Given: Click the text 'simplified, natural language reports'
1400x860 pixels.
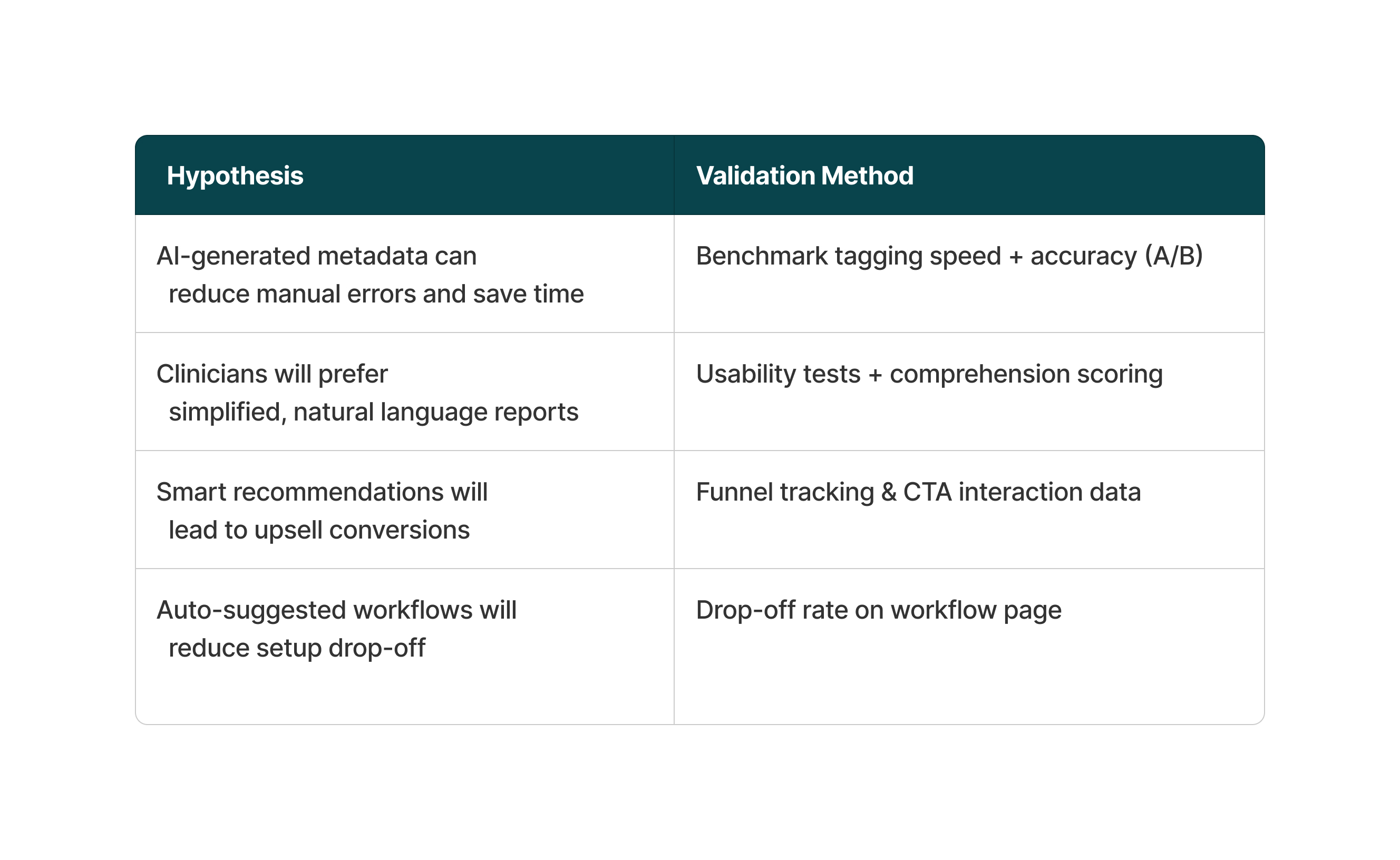Looking at the screenshot, I should point(373,413).
